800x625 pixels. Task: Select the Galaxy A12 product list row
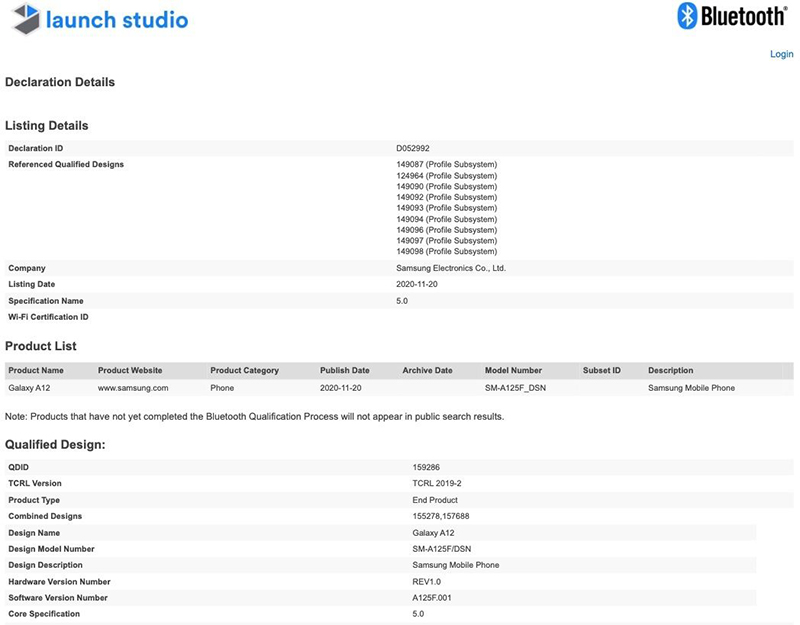pyautogui.click(x=28, y=387)
